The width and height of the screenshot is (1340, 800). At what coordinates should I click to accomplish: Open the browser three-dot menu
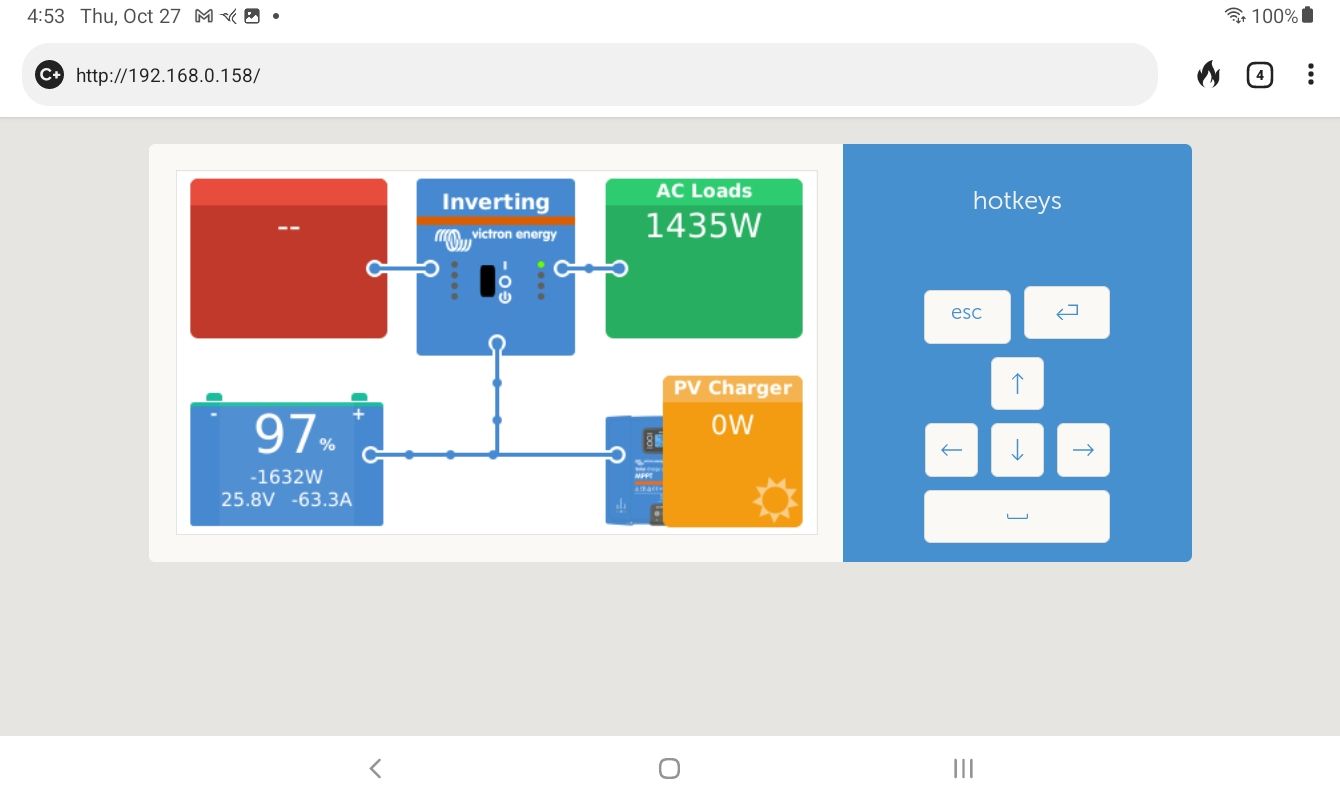[x=1310, y=75]
